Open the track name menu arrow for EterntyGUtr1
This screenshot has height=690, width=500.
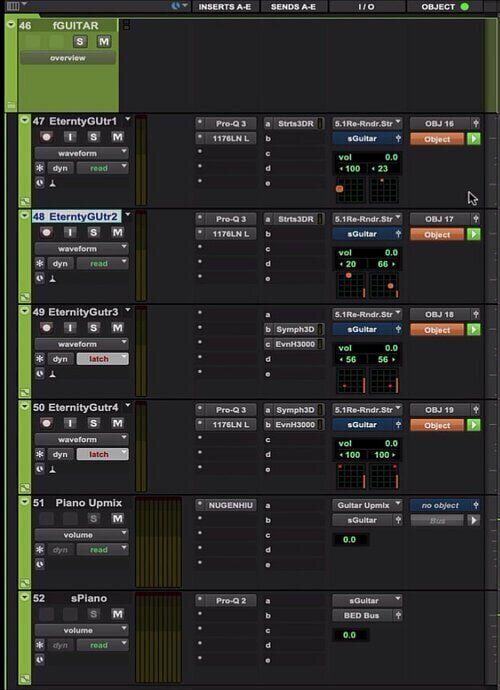(128, 119)
